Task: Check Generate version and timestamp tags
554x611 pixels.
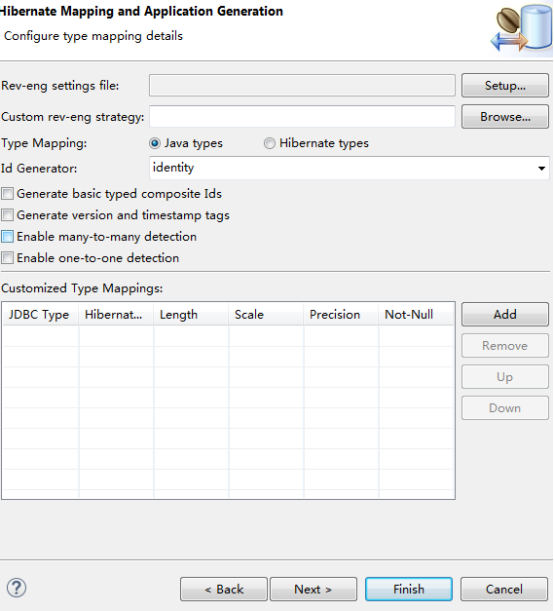Action: pyautogui.click(x=7, y=215)
